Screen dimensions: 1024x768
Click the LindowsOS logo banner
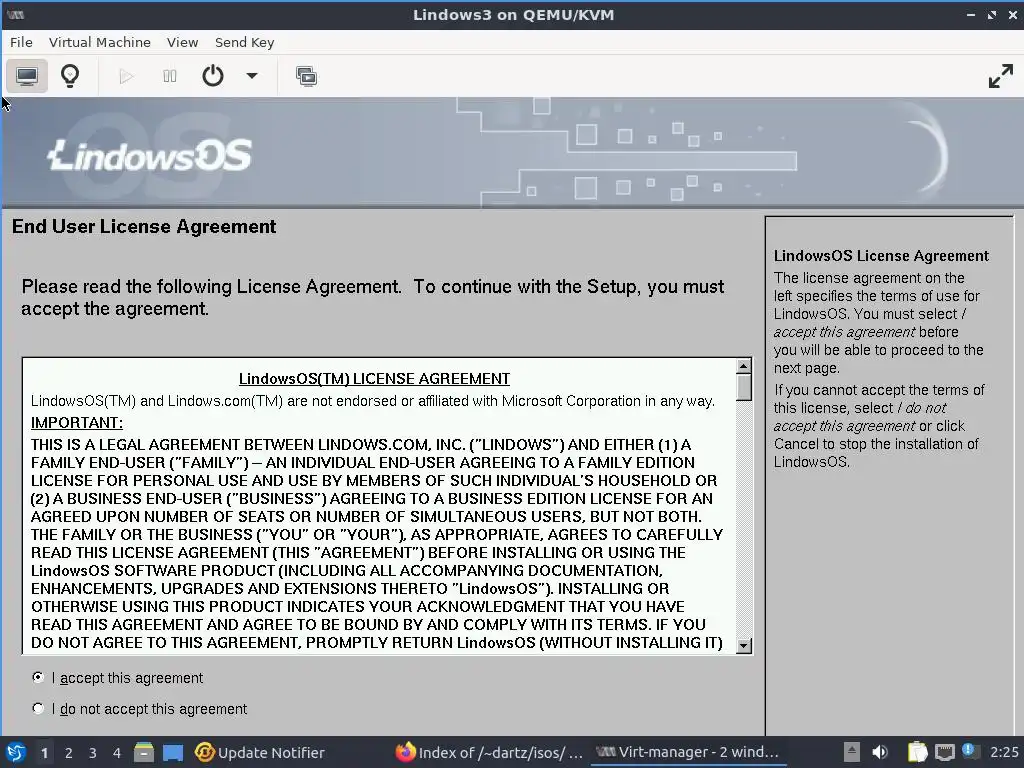coord(149,155)
